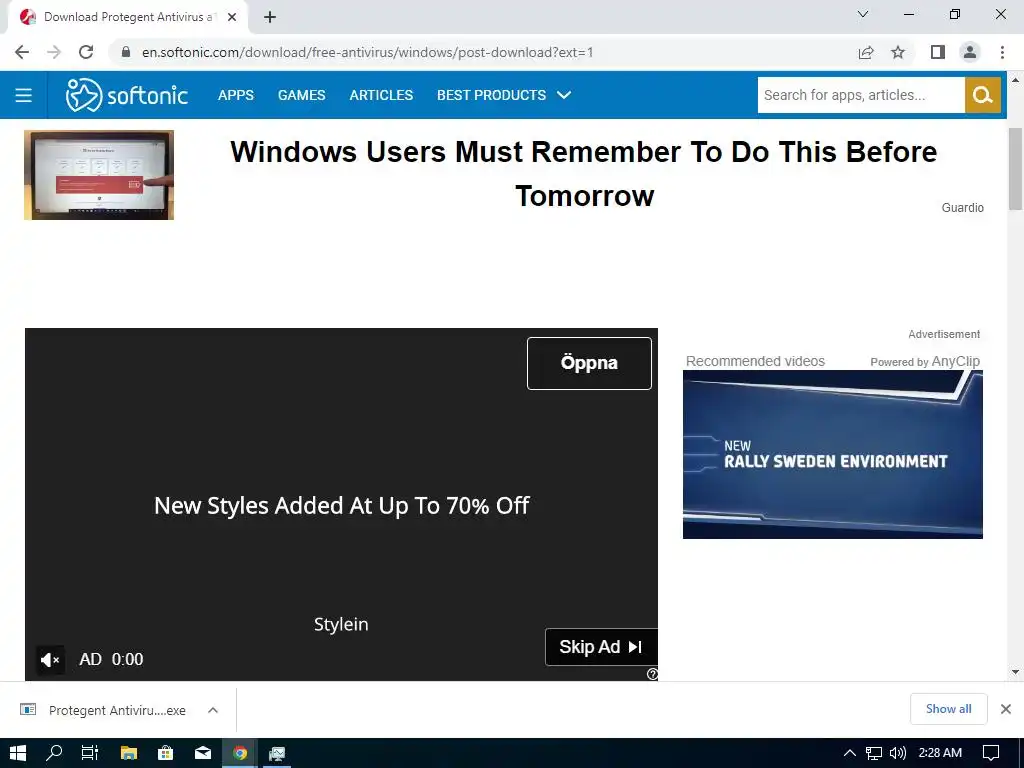Reload the current page
The image size is (1024, 768).
(86, 52)
